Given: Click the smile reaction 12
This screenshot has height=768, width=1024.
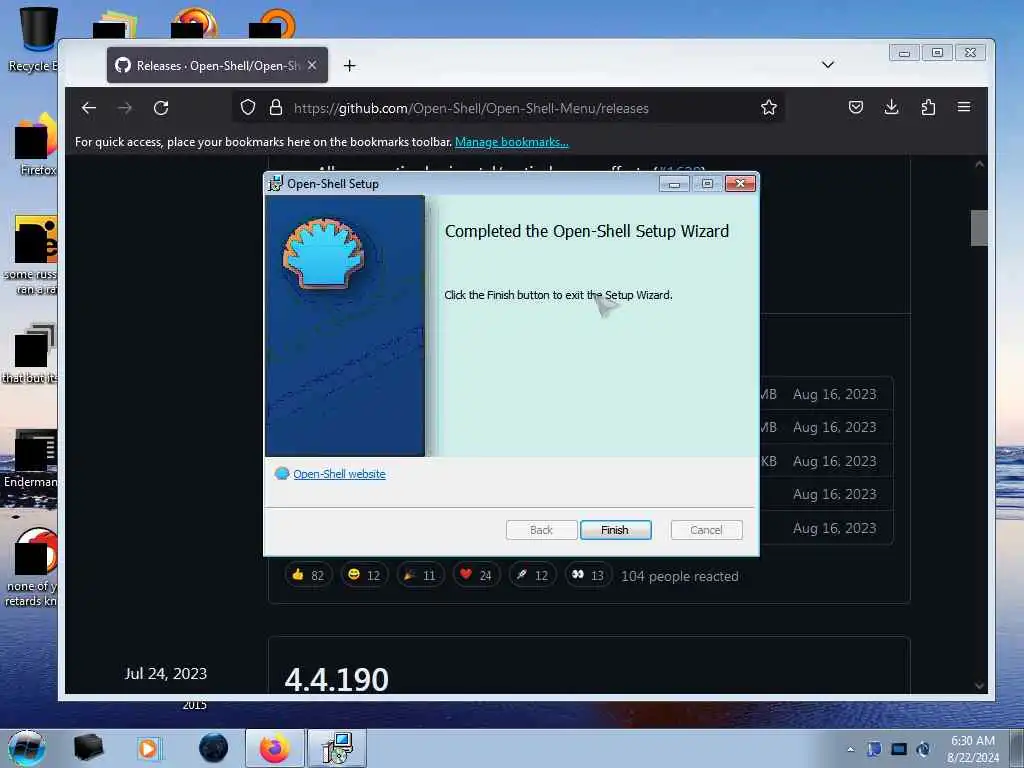Looking at the screenshot, I should click(x=364, y=575).
